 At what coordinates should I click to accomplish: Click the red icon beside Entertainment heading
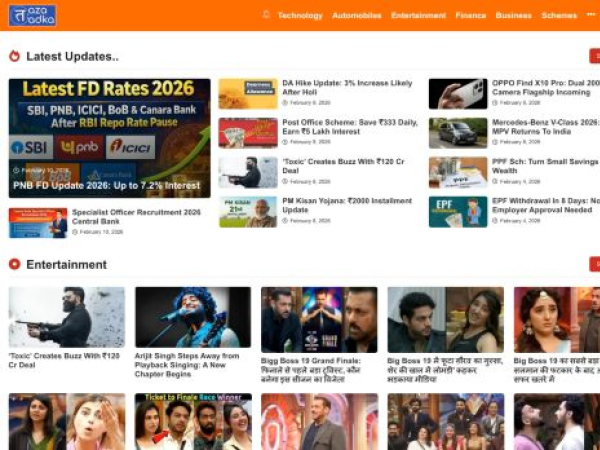tap(15, 264)
